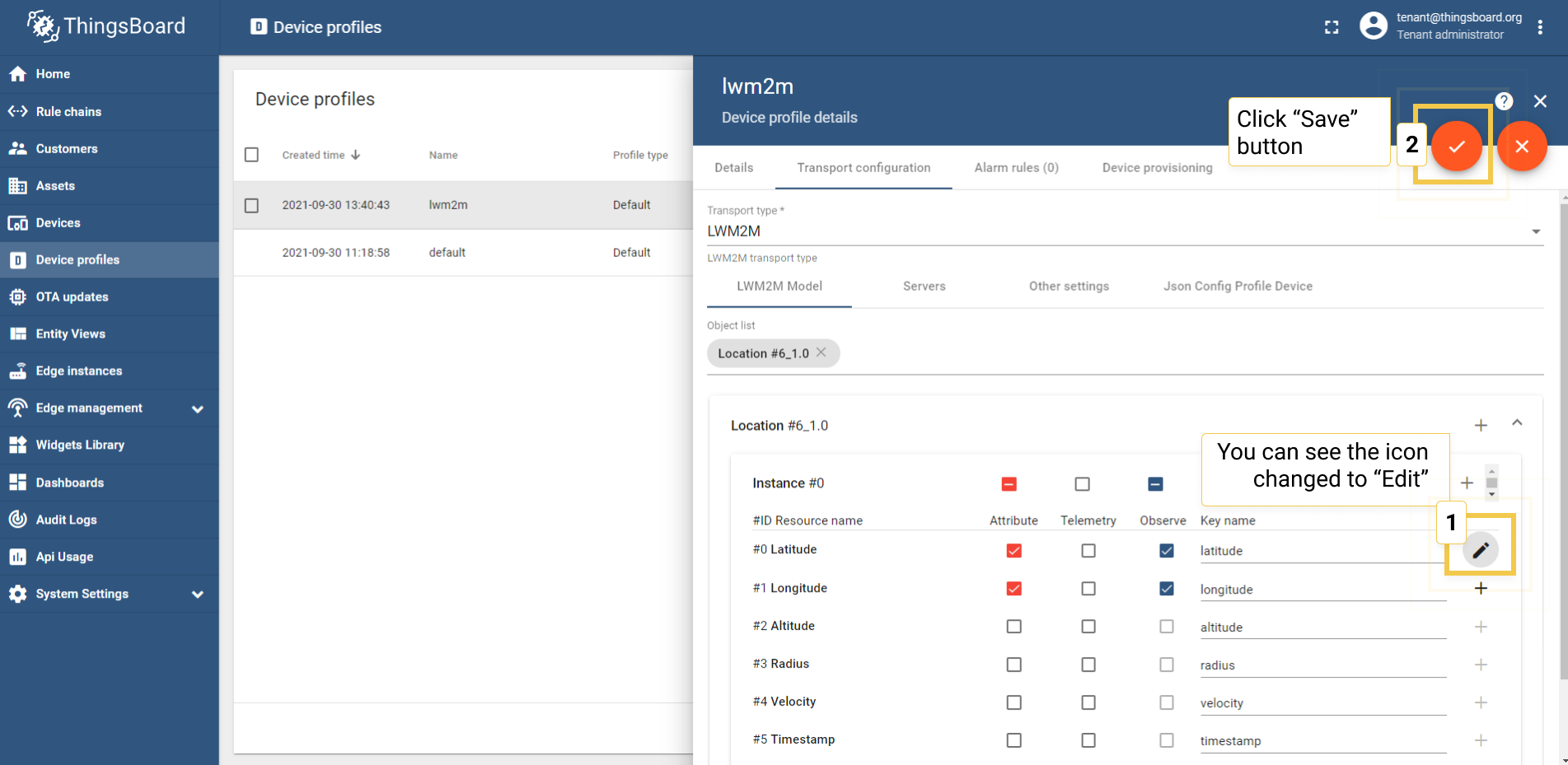Viewport: 1568px width, 765px height.
Task: Go to Entity Views
Action: pos(109,334)
